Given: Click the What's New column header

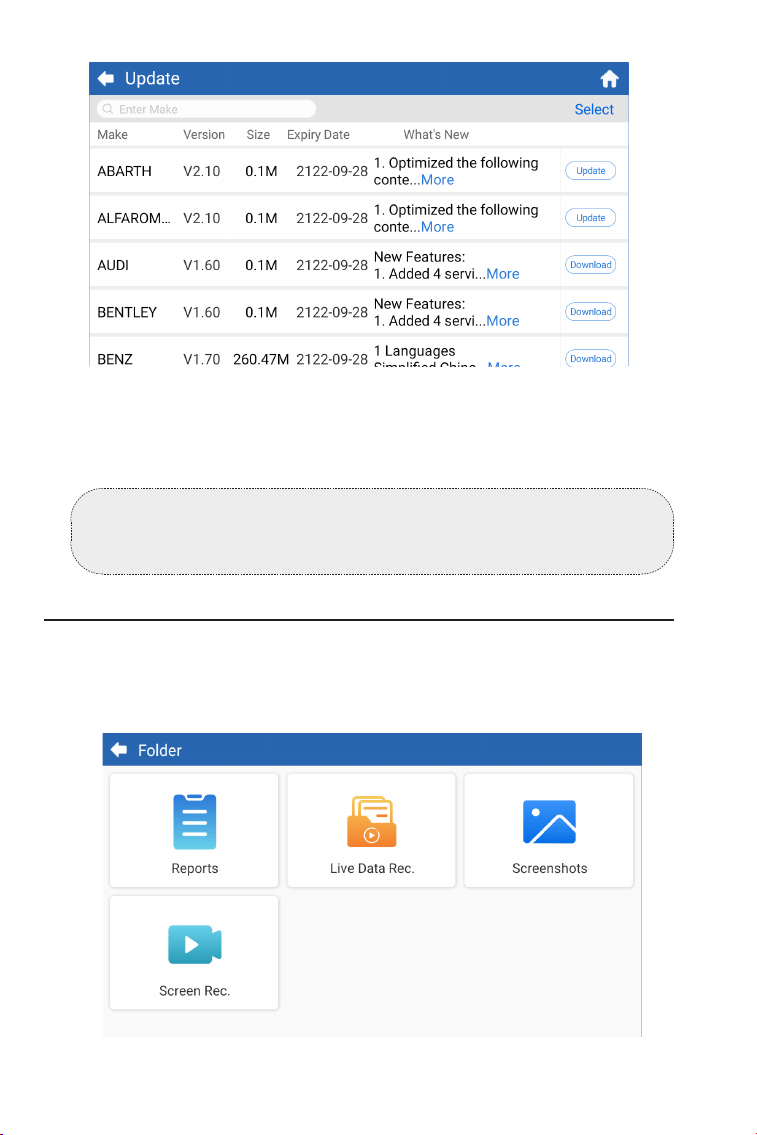Looking at the screenshot, I should point(436,135).
